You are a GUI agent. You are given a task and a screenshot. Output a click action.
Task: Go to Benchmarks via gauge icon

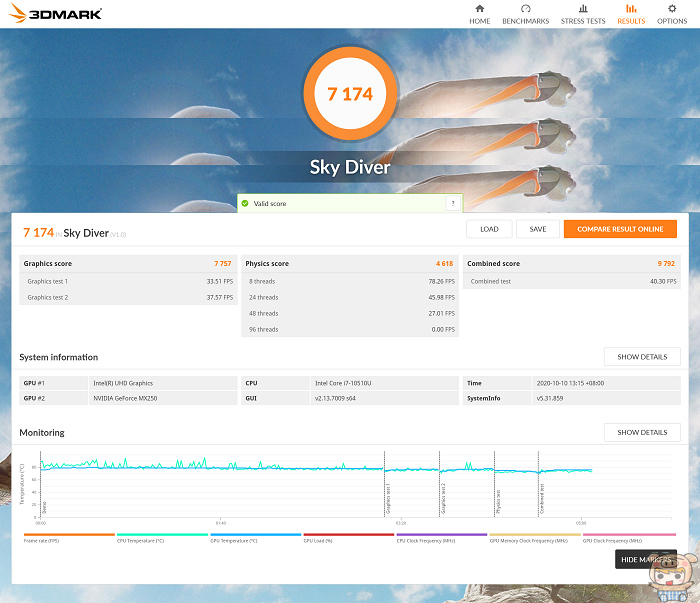525,8
